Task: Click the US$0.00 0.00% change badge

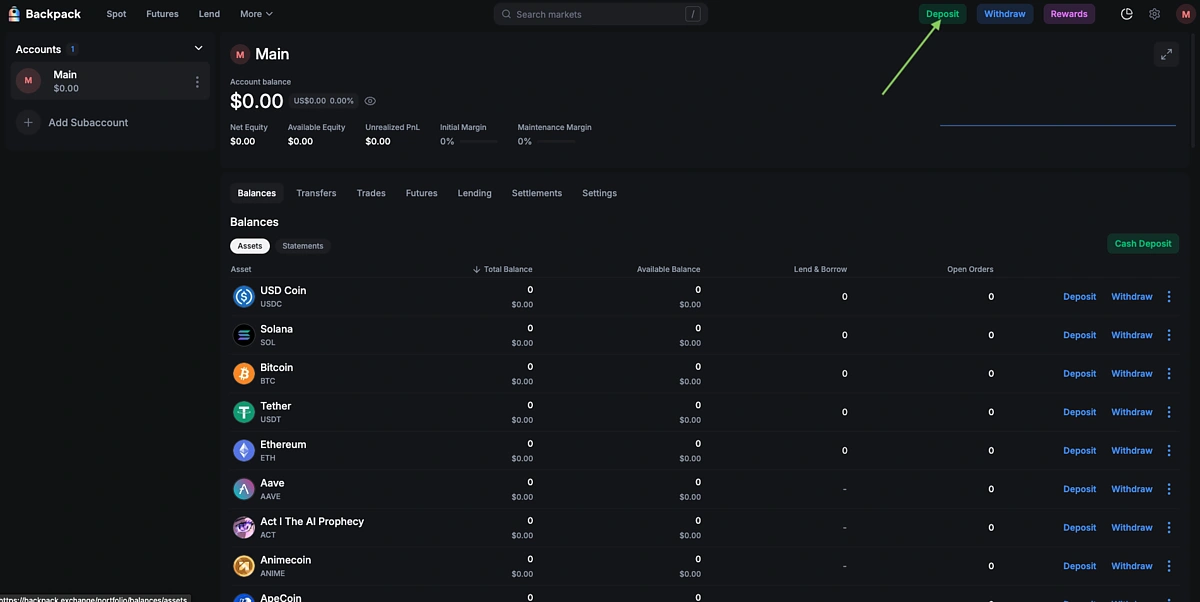Action: coord(324,101)
